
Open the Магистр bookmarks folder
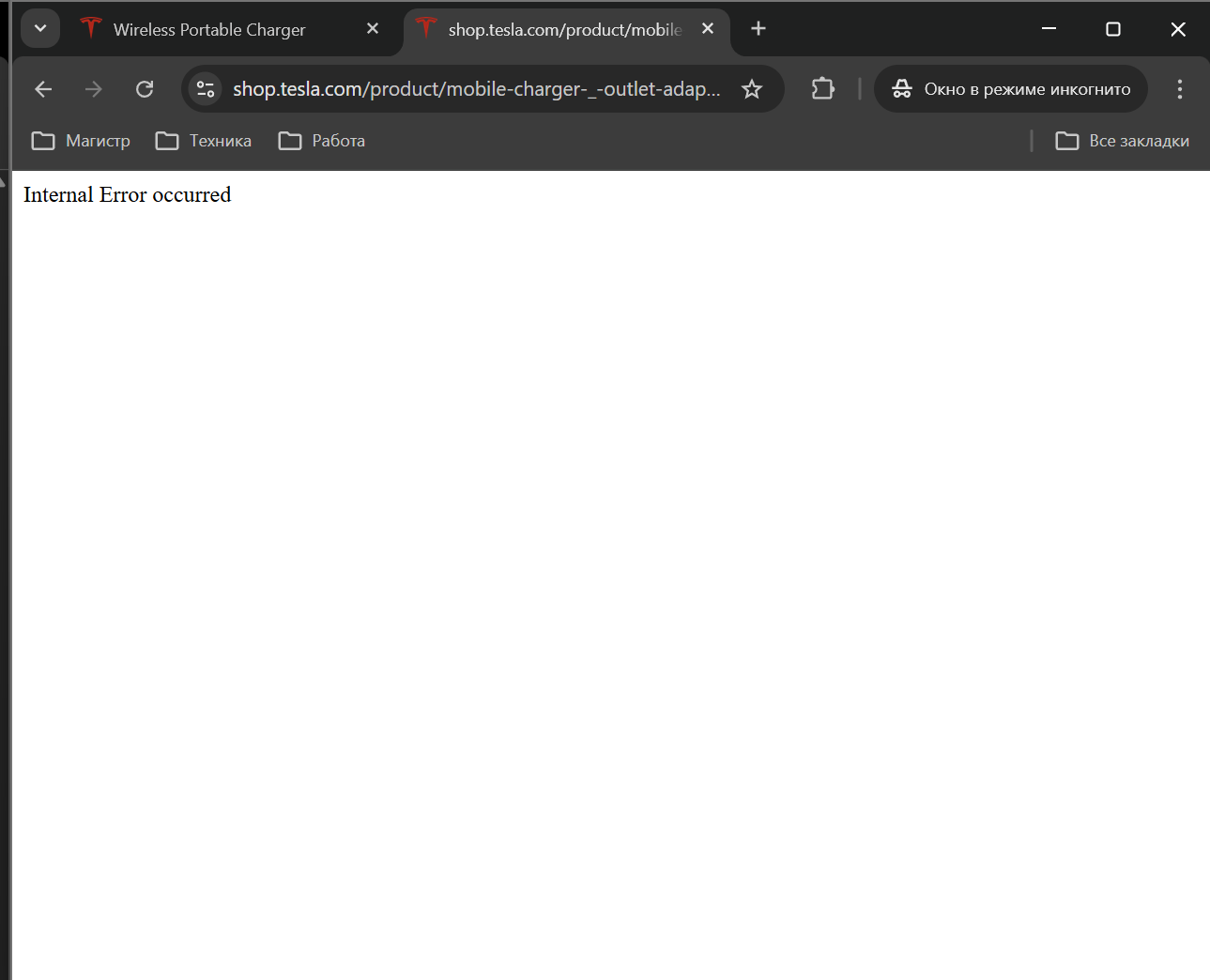(82, 141)
